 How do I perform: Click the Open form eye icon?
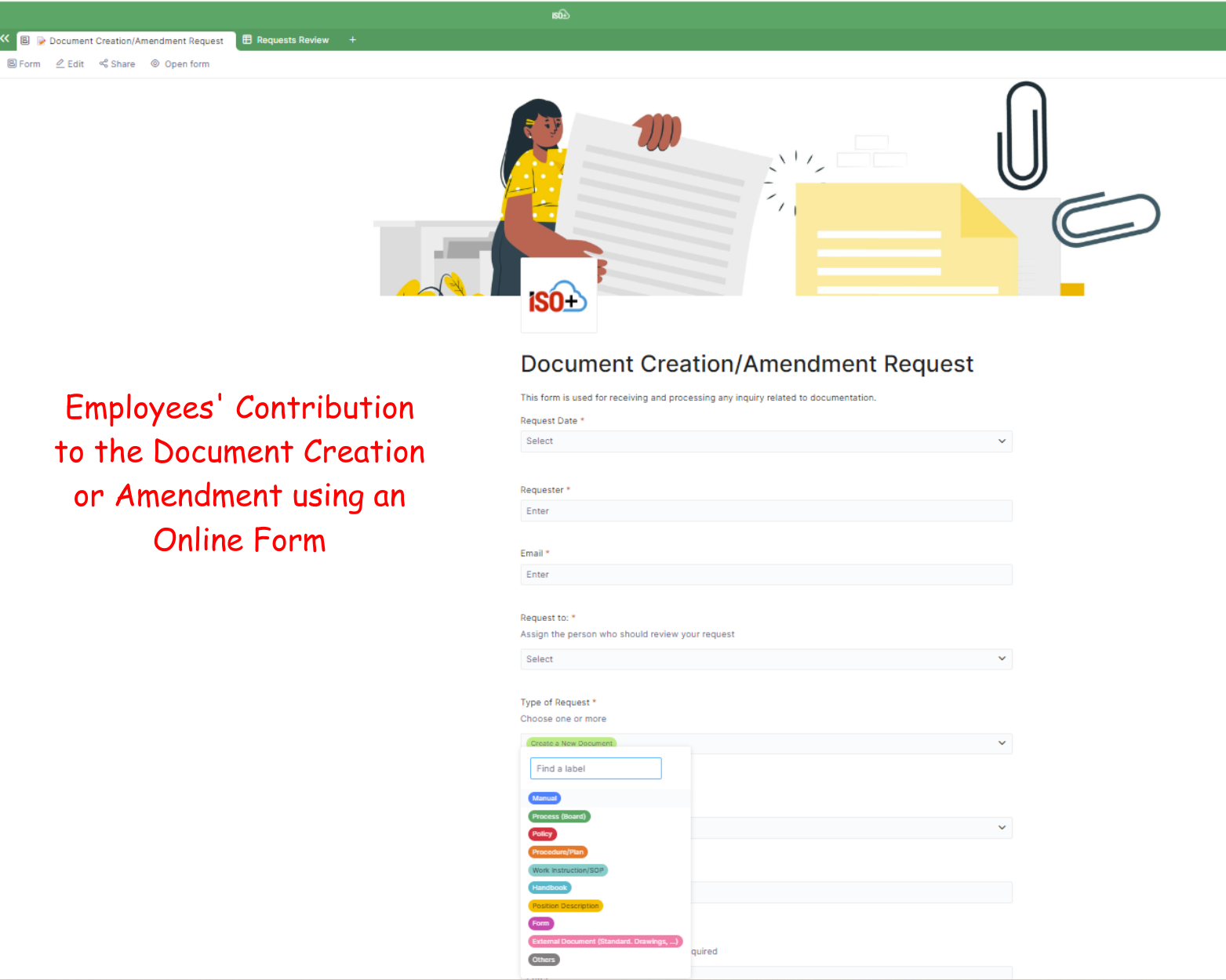[x=155, y=64]
